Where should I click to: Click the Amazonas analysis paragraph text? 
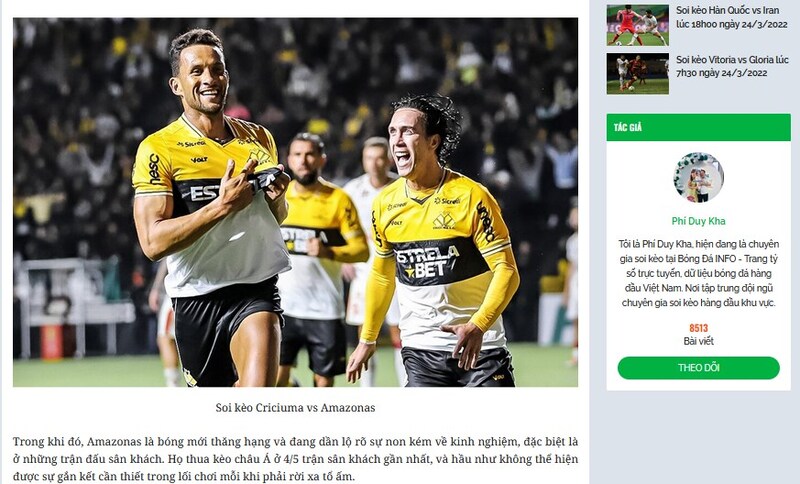click(295, 459)
